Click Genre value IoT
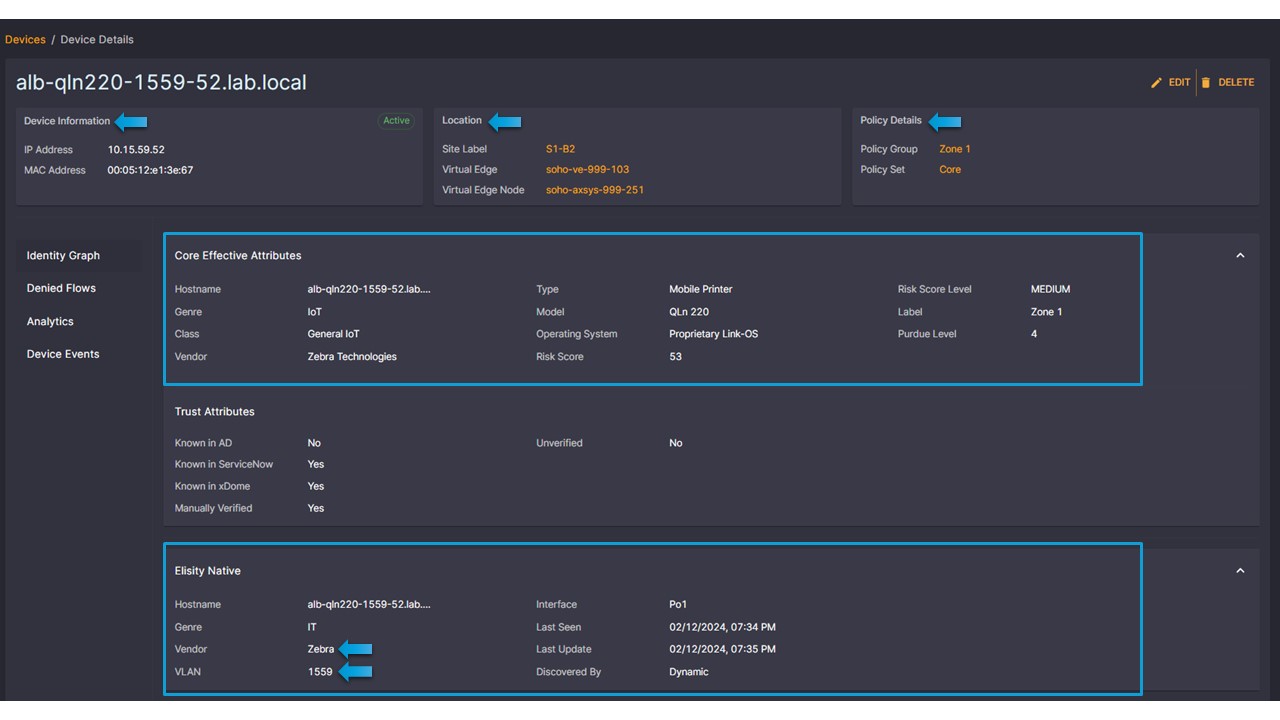Image resolution: width=1280 pixels, height=720 pixels. tap(315, 312)
